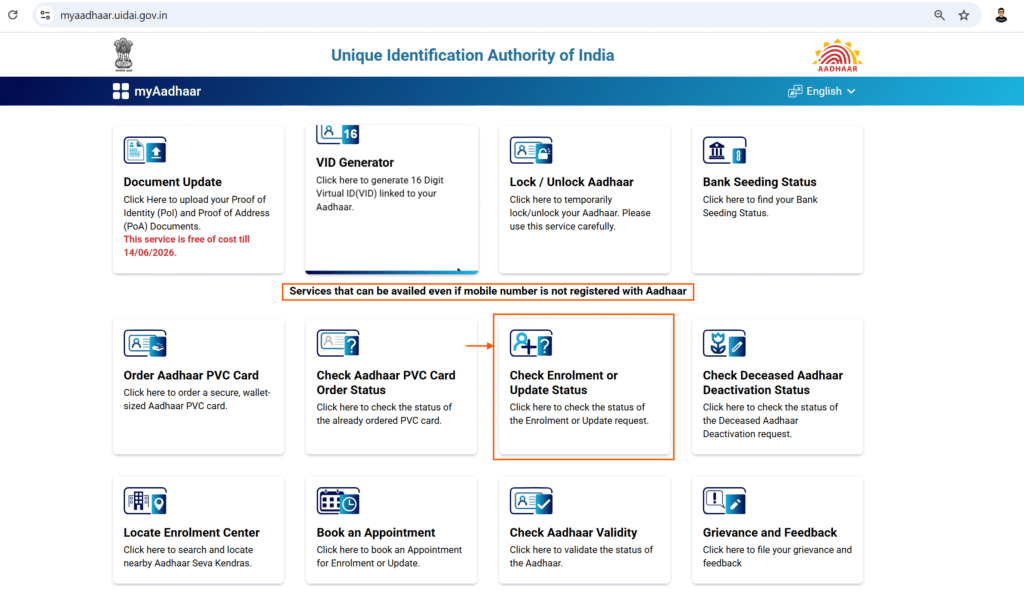Click the browser address bar URL

114,15
